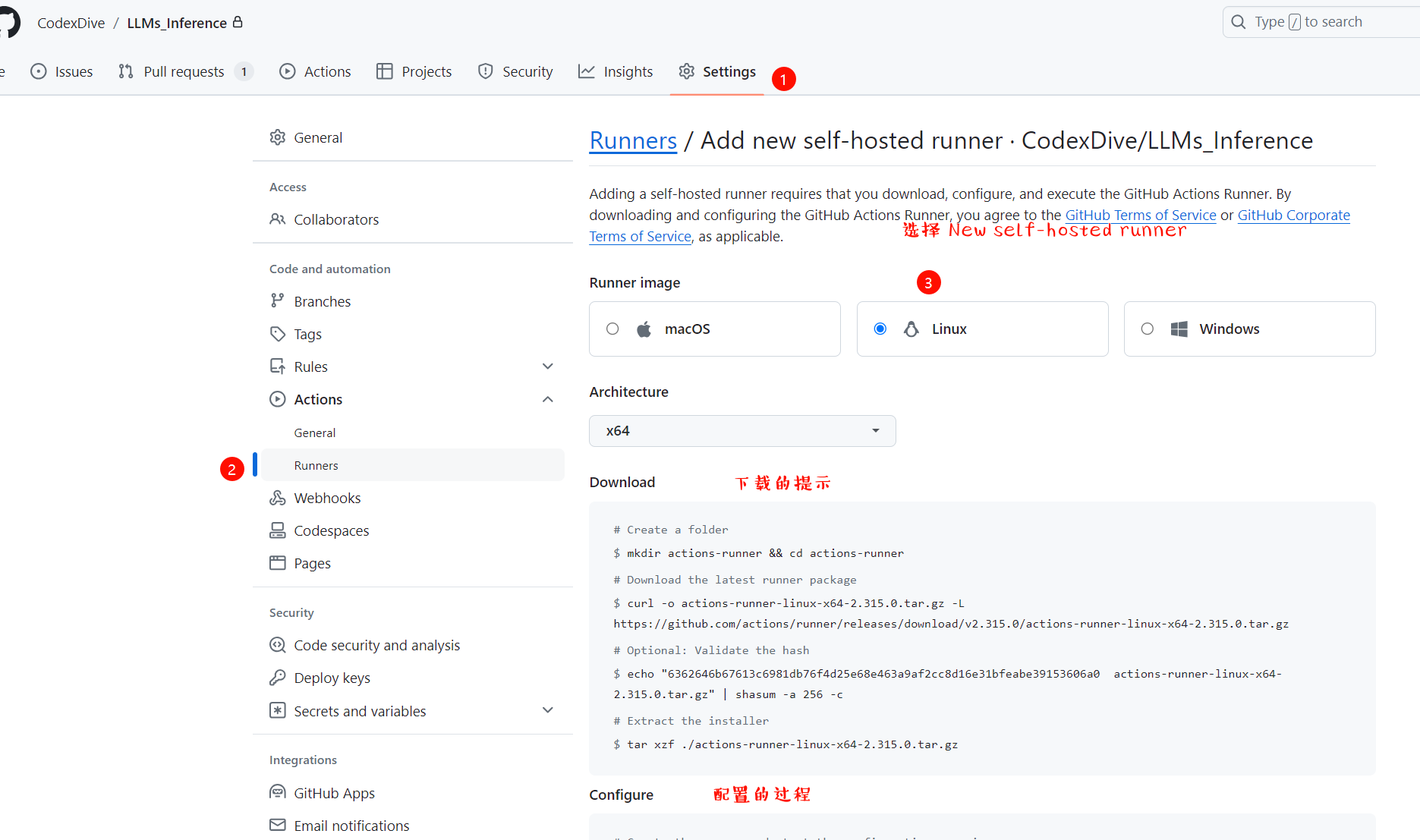Click the slash key shortcut hint in search
The image size is (1420, 840).
pos(1295,22)
